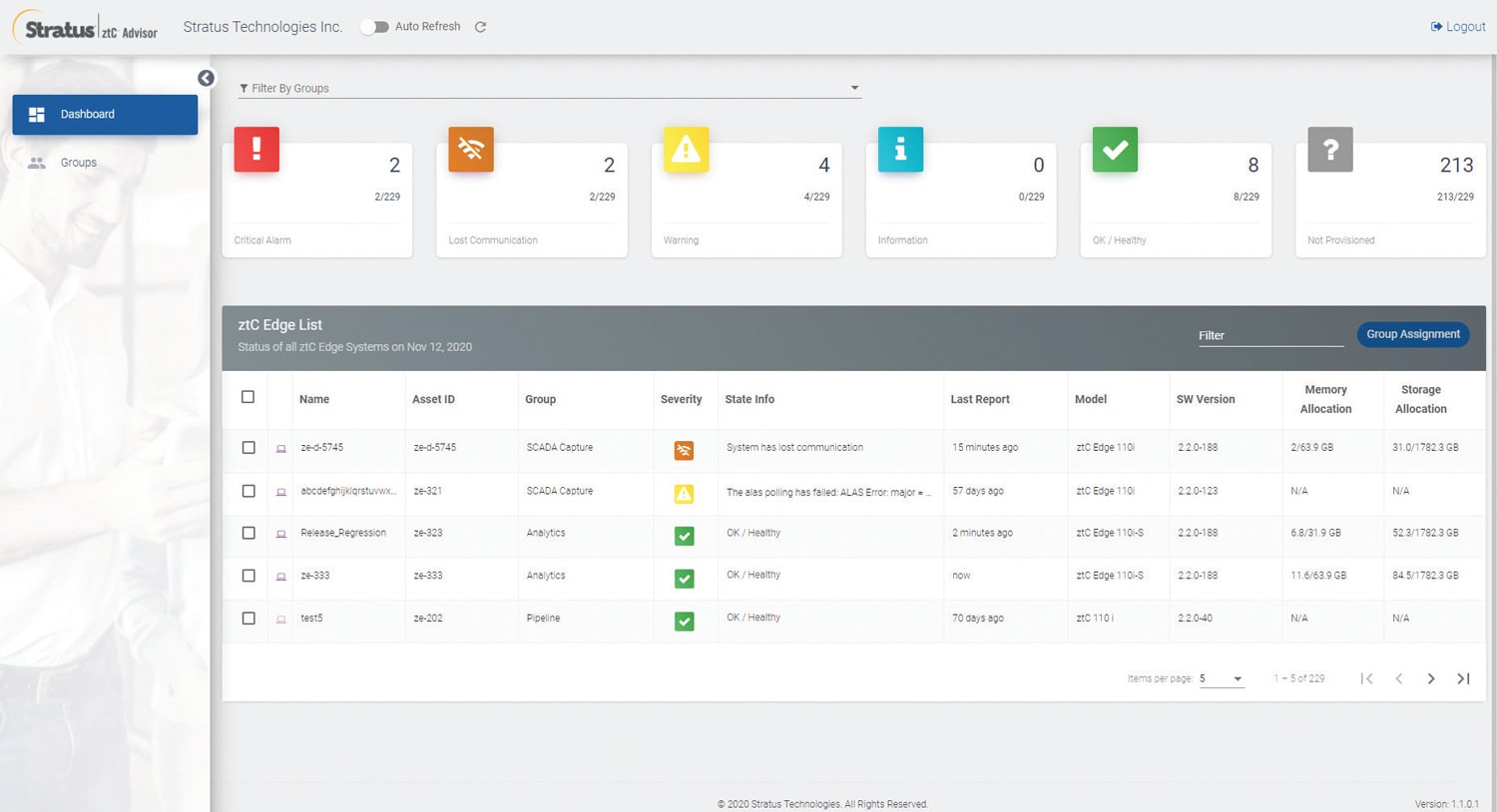Sort by the Last Report column header
This screenshot has height=812, width=1497.
(x=980, y=399)
